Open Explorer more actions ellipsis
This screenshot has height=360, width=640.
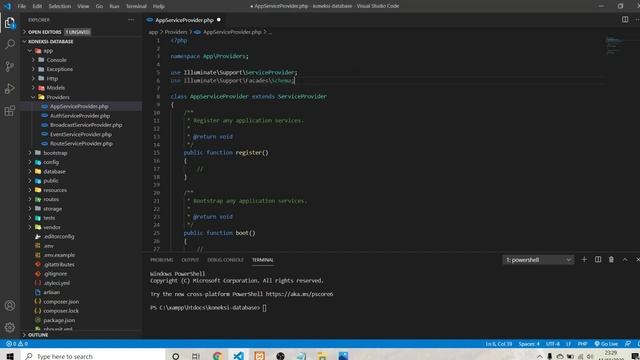point(131,20)
